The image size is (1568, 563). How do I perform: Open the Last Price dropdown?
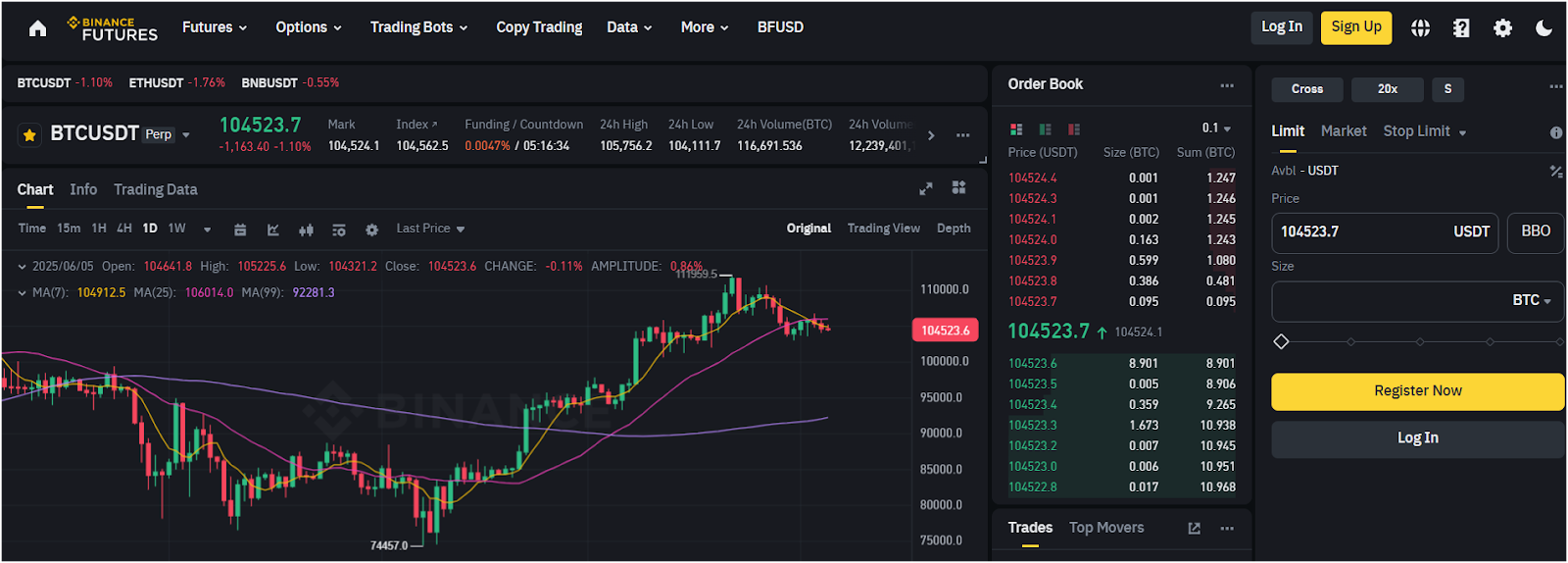coord(430,229)
